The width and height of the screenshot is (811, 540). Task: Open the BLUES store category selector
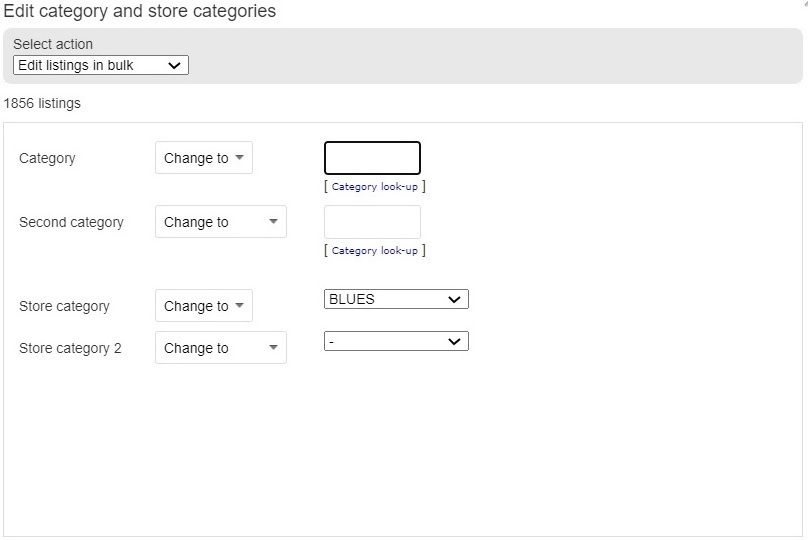[x=396, y=299]
